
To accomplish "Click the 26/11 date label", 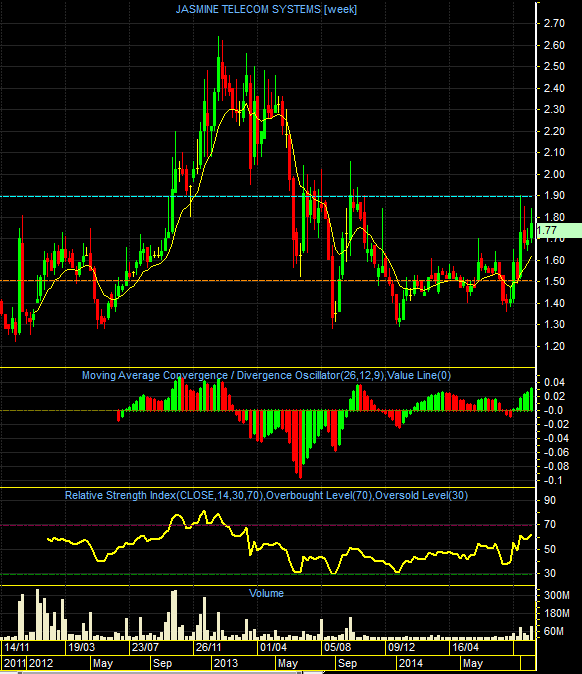I will click(x=208, y=647).
